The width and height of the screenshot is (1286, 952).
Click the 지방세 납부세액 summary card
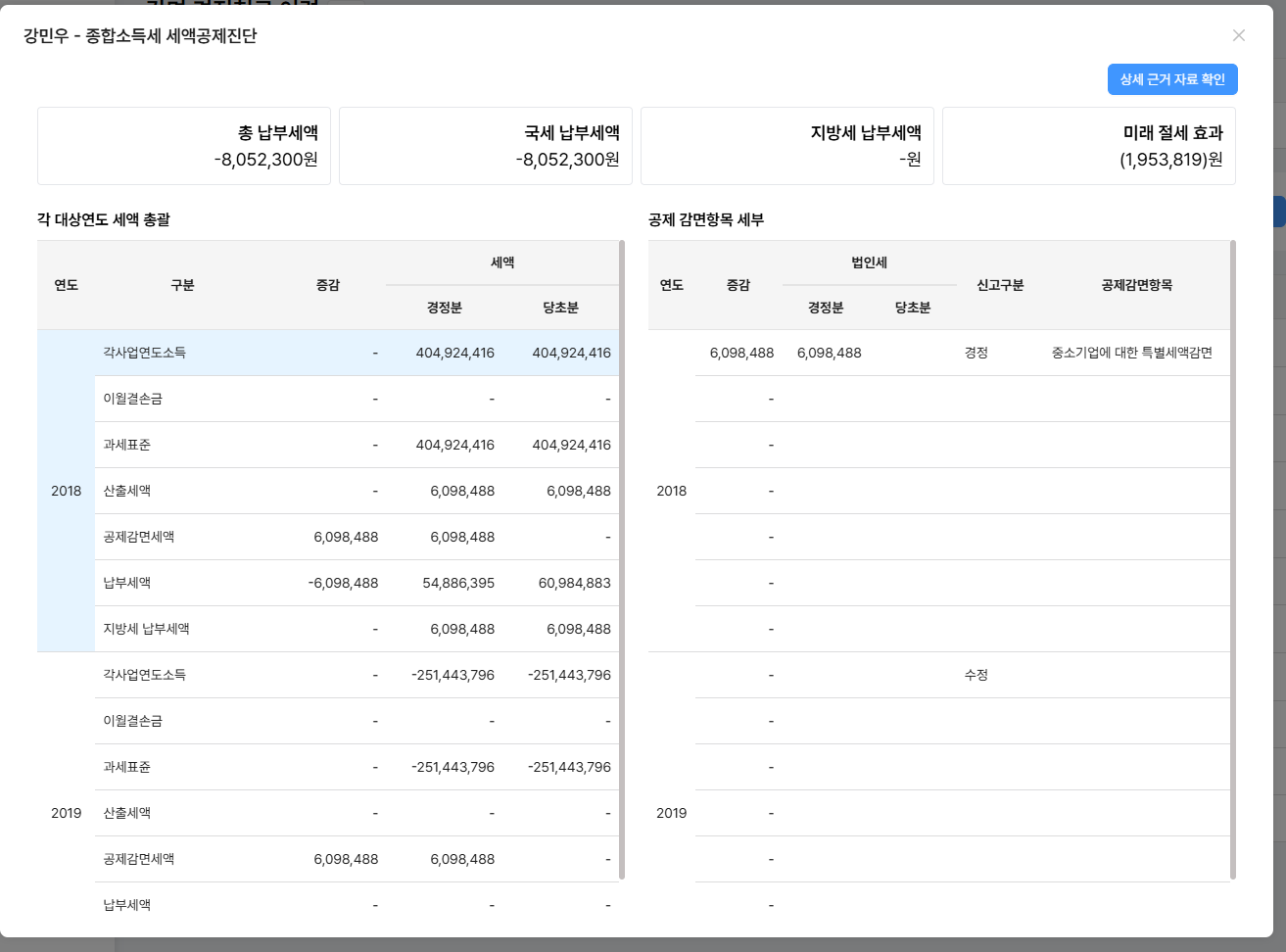786,146
